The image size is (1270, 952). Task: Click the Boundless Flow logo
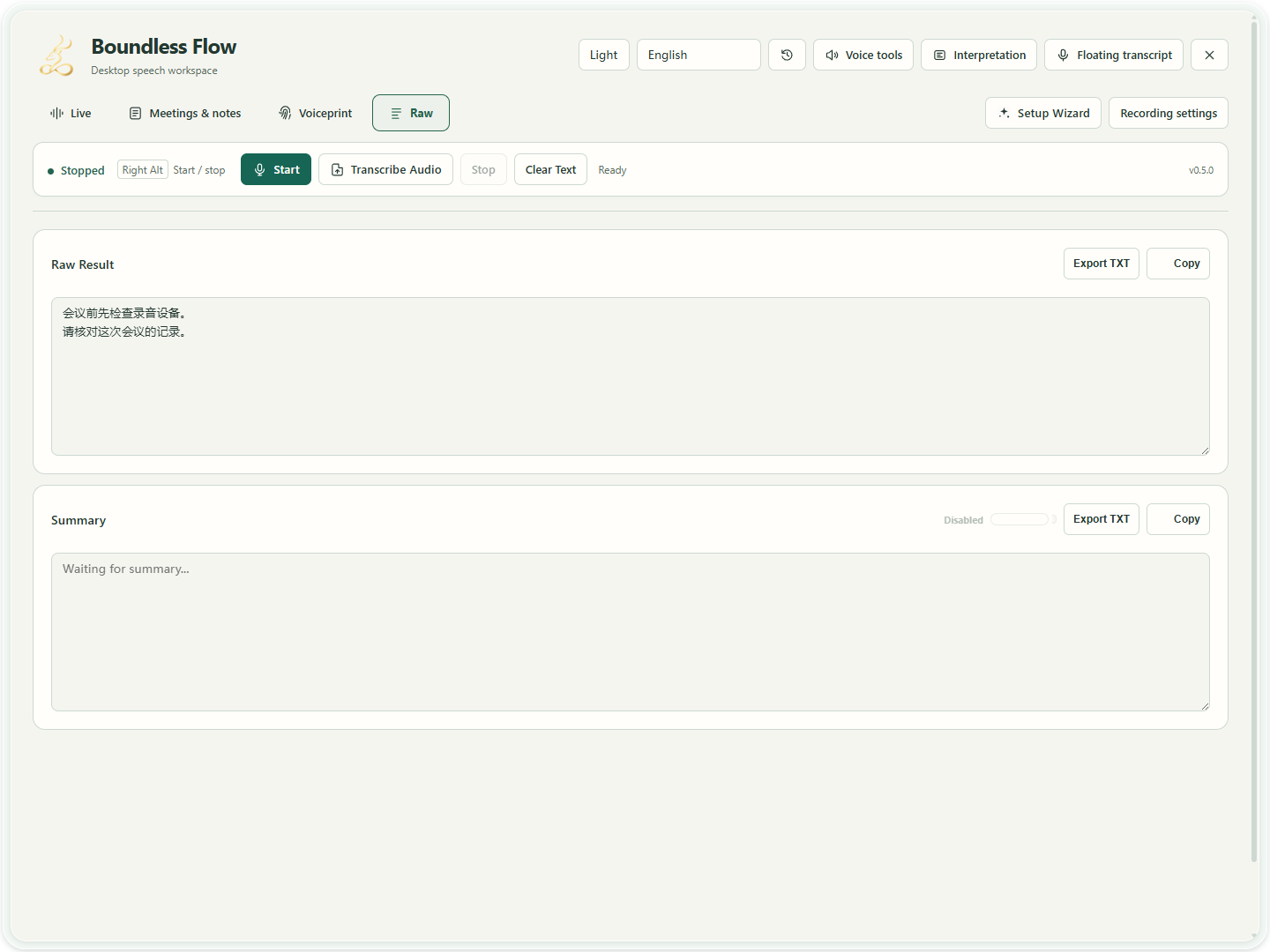(x=56, y=56)
